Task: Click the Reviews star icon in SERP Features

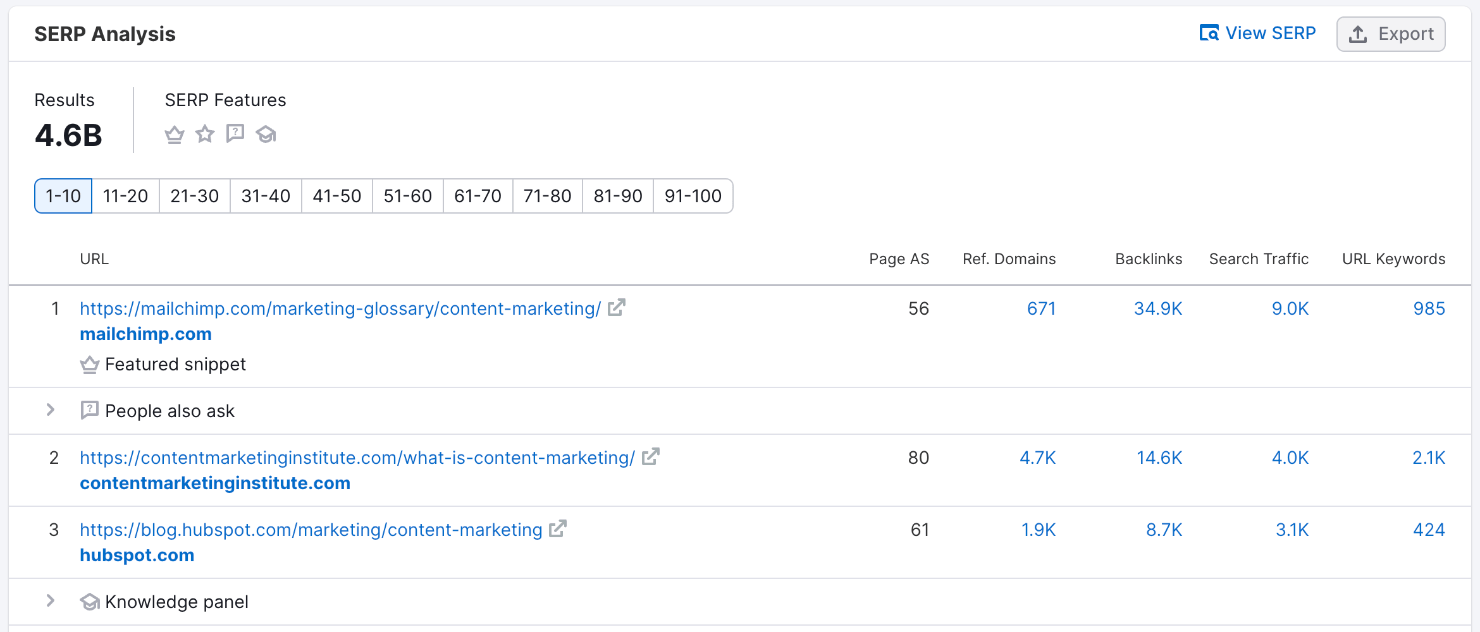Action: point(205,134)
